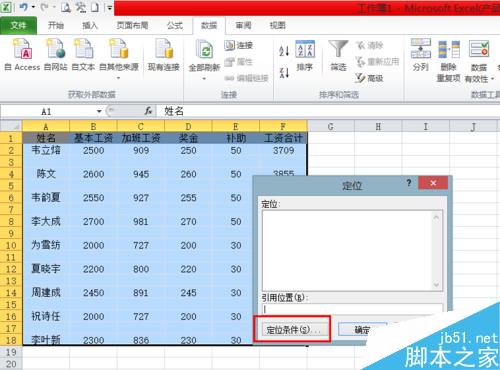Screen dimensions: 500x370
Task: Click cell containing 韦立熔
Action: [x=46, y=150]
